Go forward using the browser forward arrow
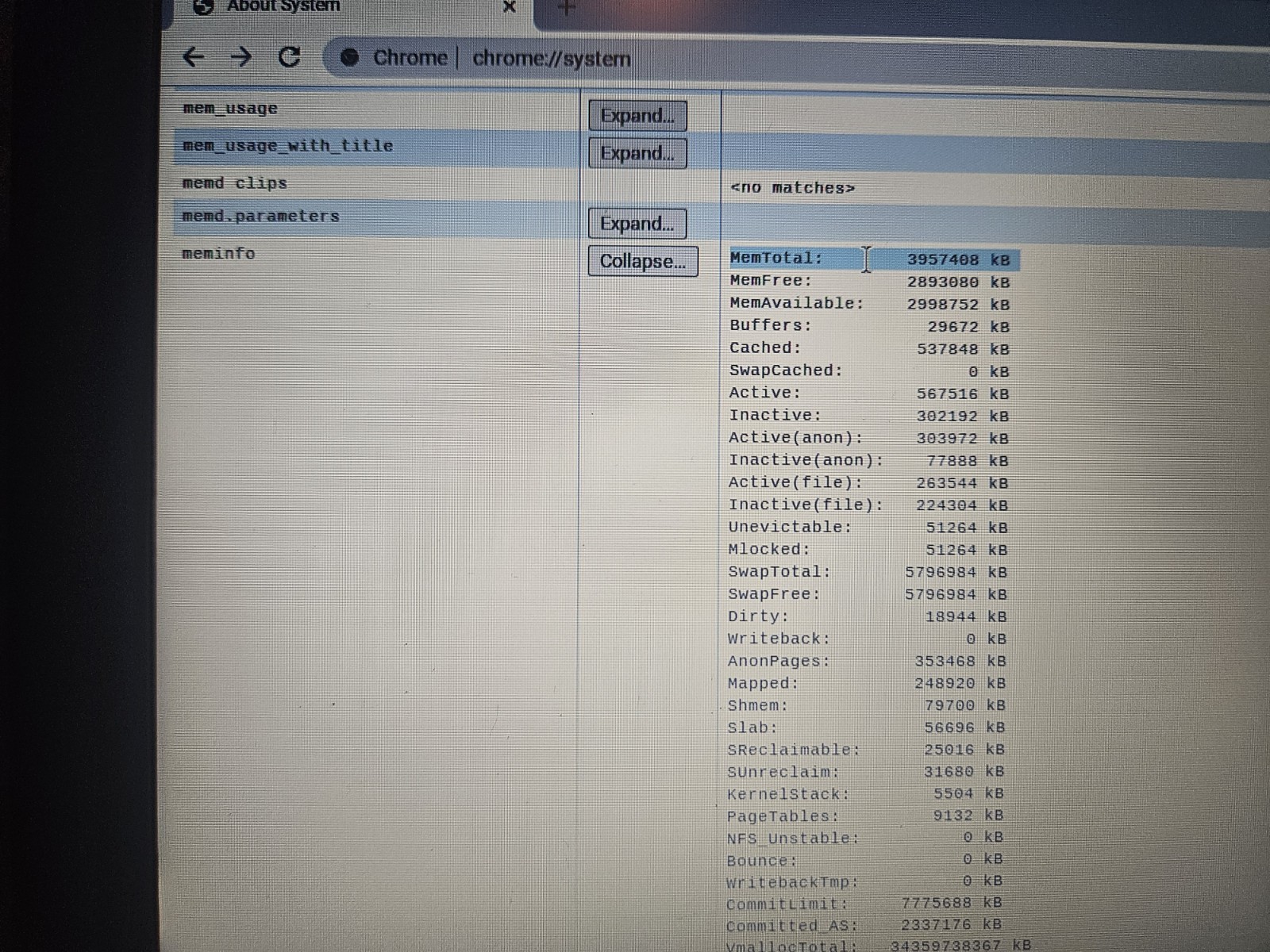 point(241,57)
